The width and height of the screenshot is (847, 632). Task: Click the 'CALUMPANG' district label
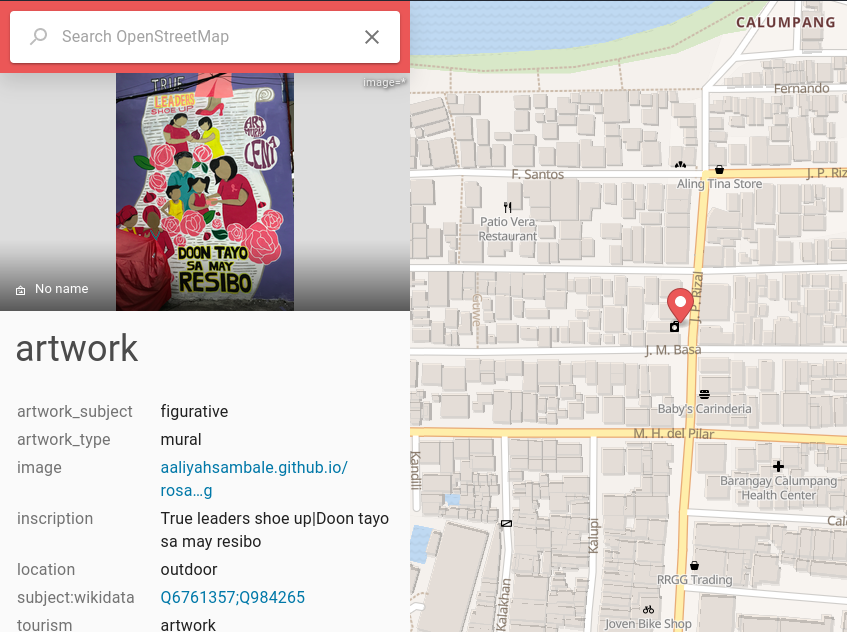click(786, 22)
